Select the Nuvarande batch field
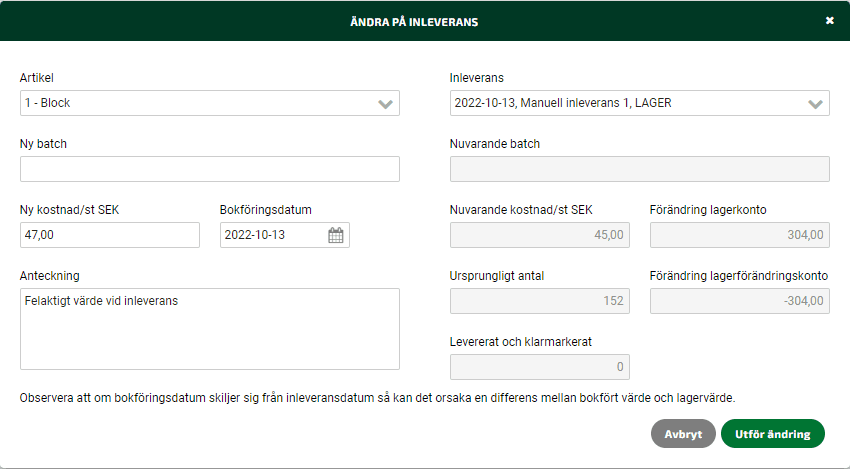The height and width of the screenshot is (469, 850). point(640,169)
